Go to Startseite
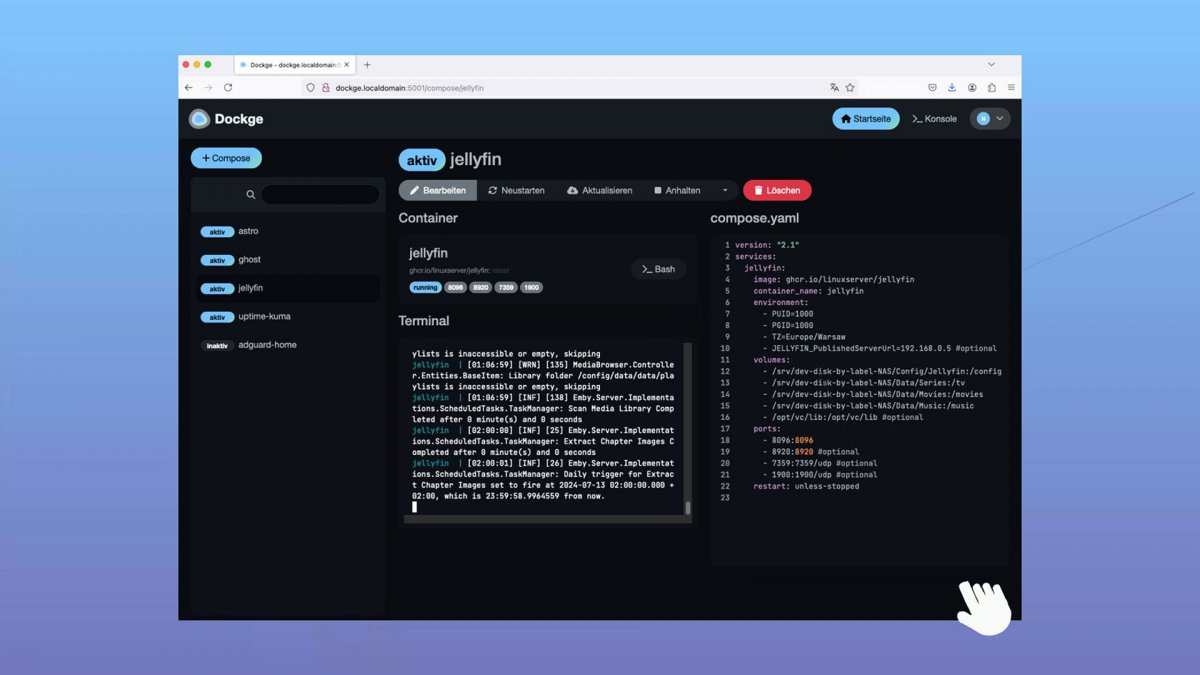 (866, 119)
